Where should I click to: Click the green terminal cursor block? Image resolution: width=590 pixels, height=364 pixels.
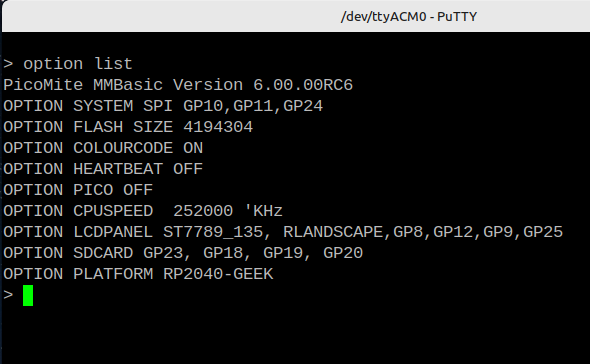(x=28, y=295)
